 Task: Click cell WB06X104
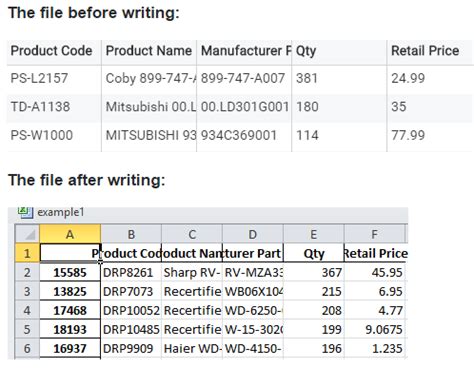point(253,291)
